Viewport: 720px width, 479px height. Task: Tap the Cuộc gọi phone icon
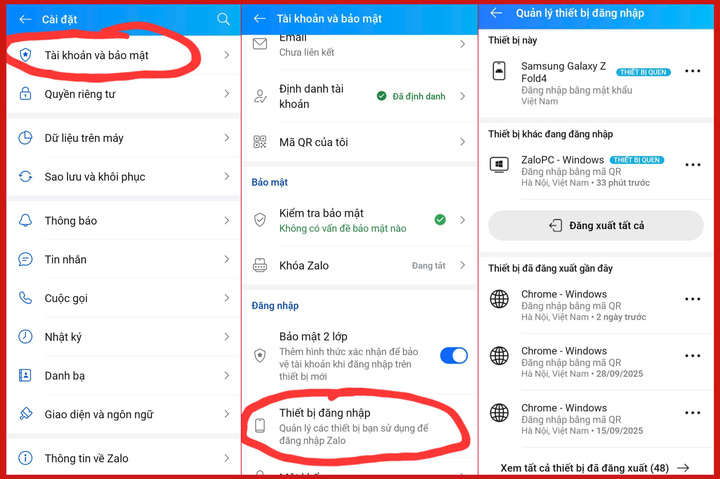25,298
